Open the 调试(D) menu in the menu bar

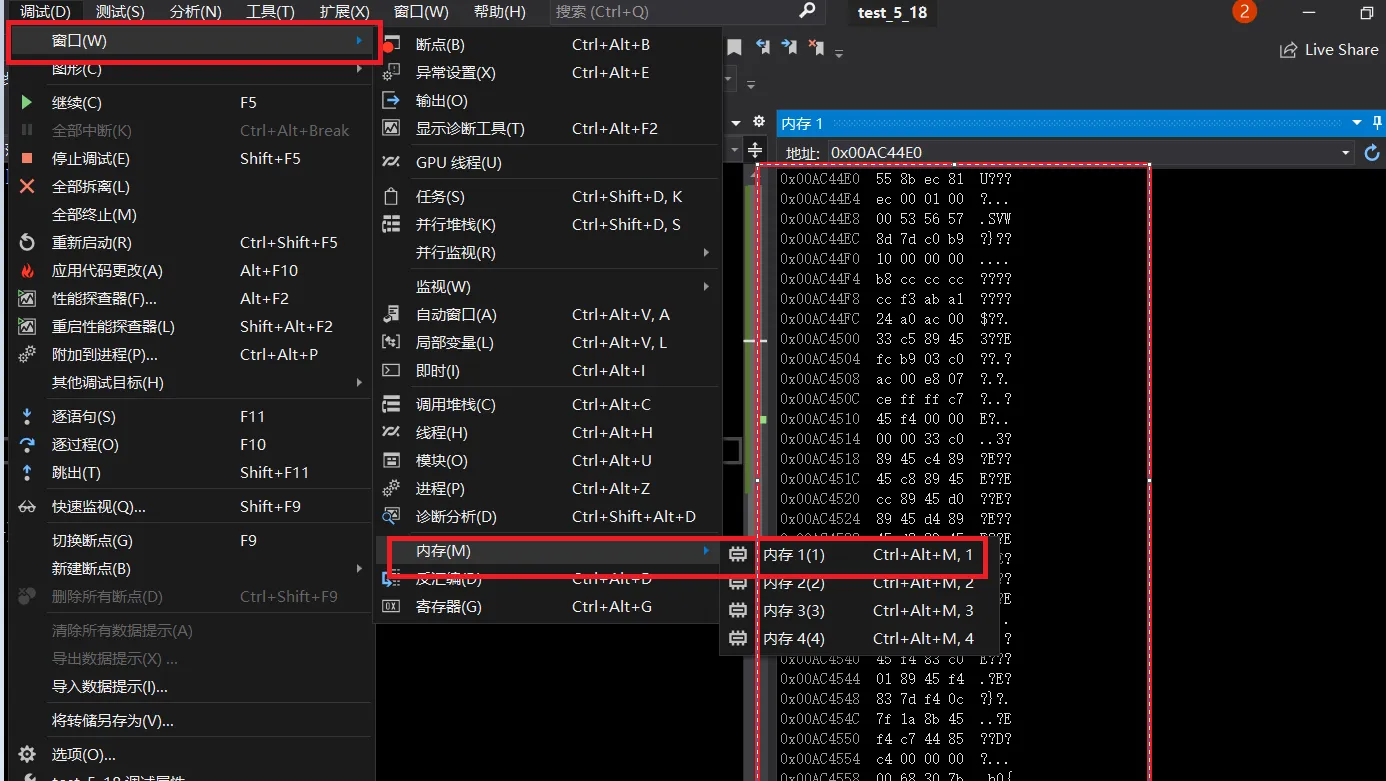pyautogui.click(x=46, y=12)
